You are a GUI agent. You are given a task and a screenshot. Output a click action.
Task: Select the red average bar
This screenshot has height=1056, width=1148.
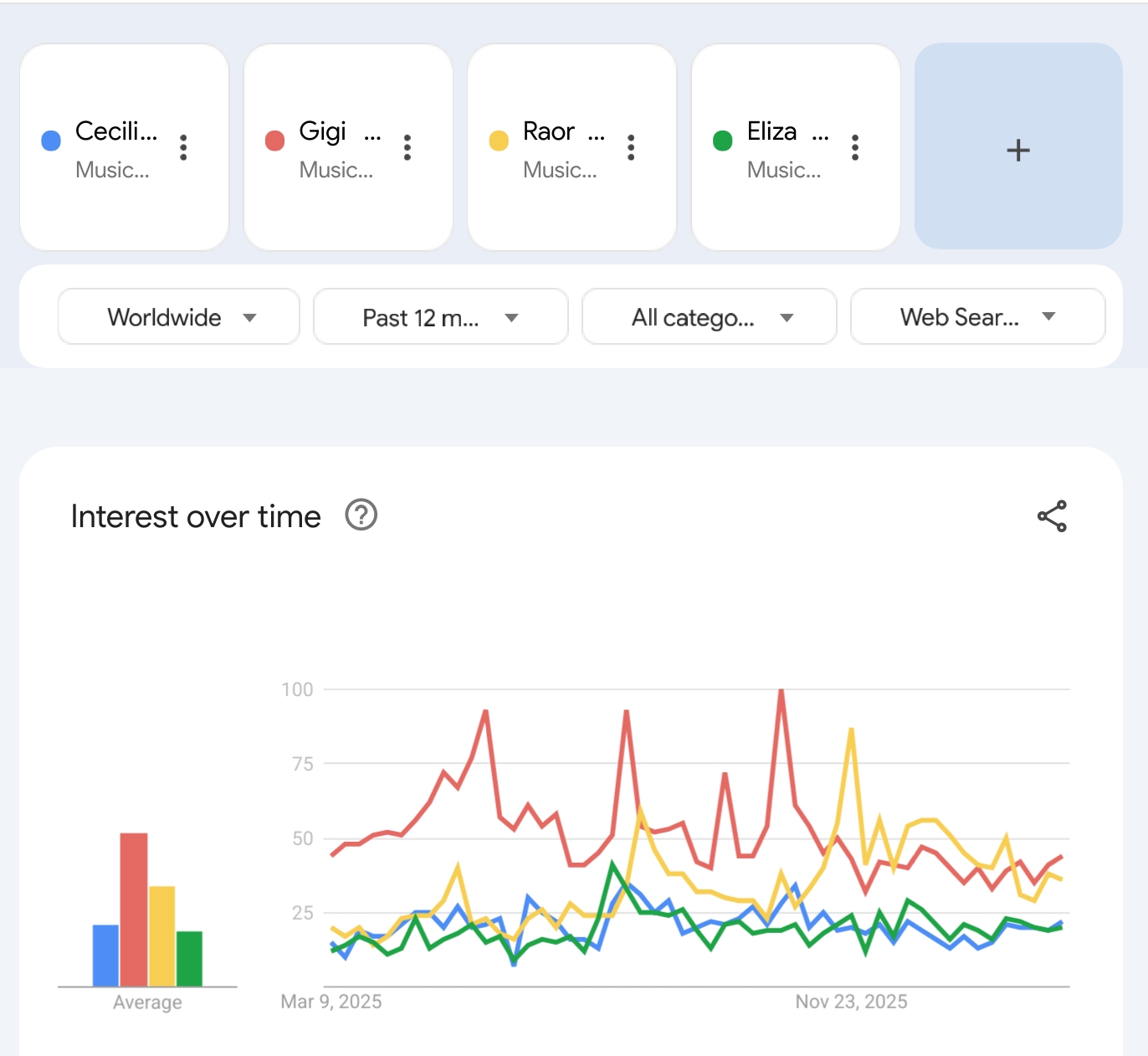pyautogui.click(x=134, y=910)
